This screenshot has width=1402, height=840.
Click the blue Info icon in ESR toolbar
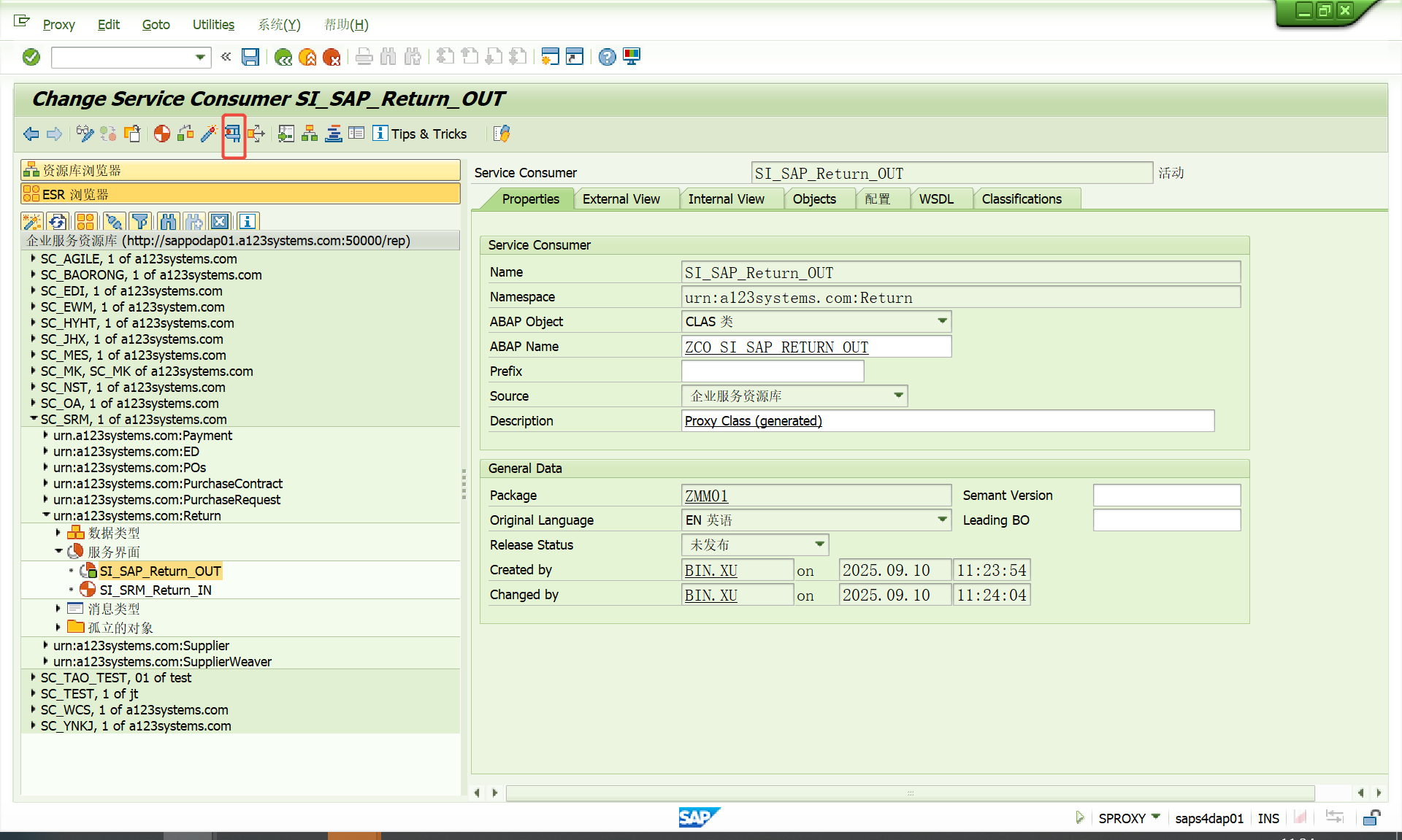pos(248,222)
